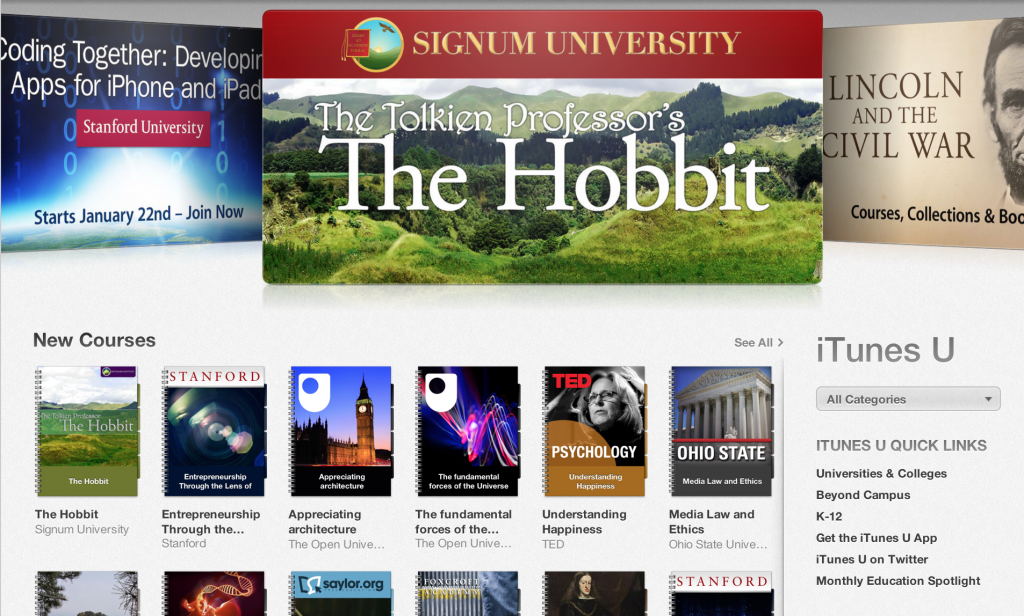
Task: Open The Hobbit course cover thumbnail
Action: (x=87, y=431)
